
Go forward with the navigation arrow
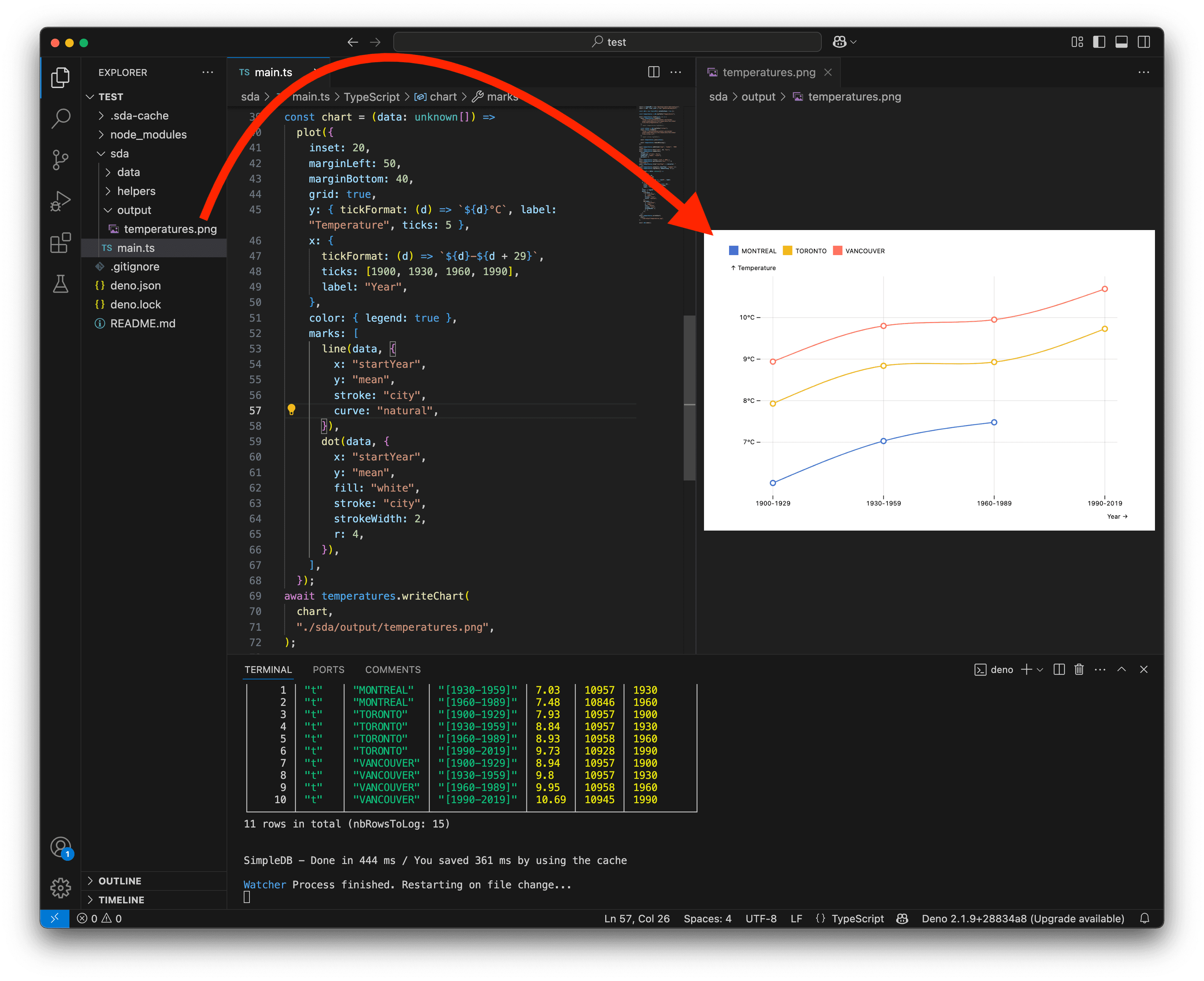click(x=375, y=42)
